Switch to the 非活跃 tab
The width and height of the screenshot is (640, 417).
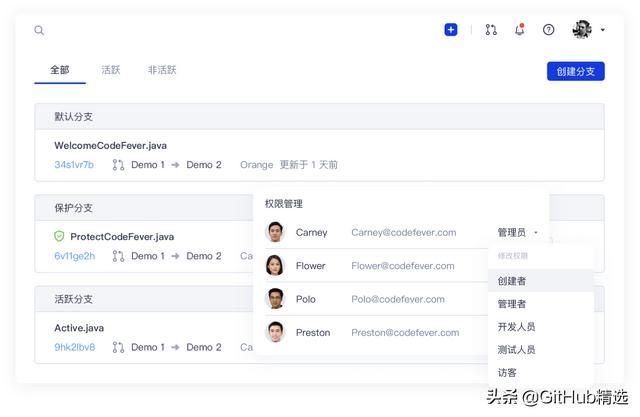click(162, 70)
